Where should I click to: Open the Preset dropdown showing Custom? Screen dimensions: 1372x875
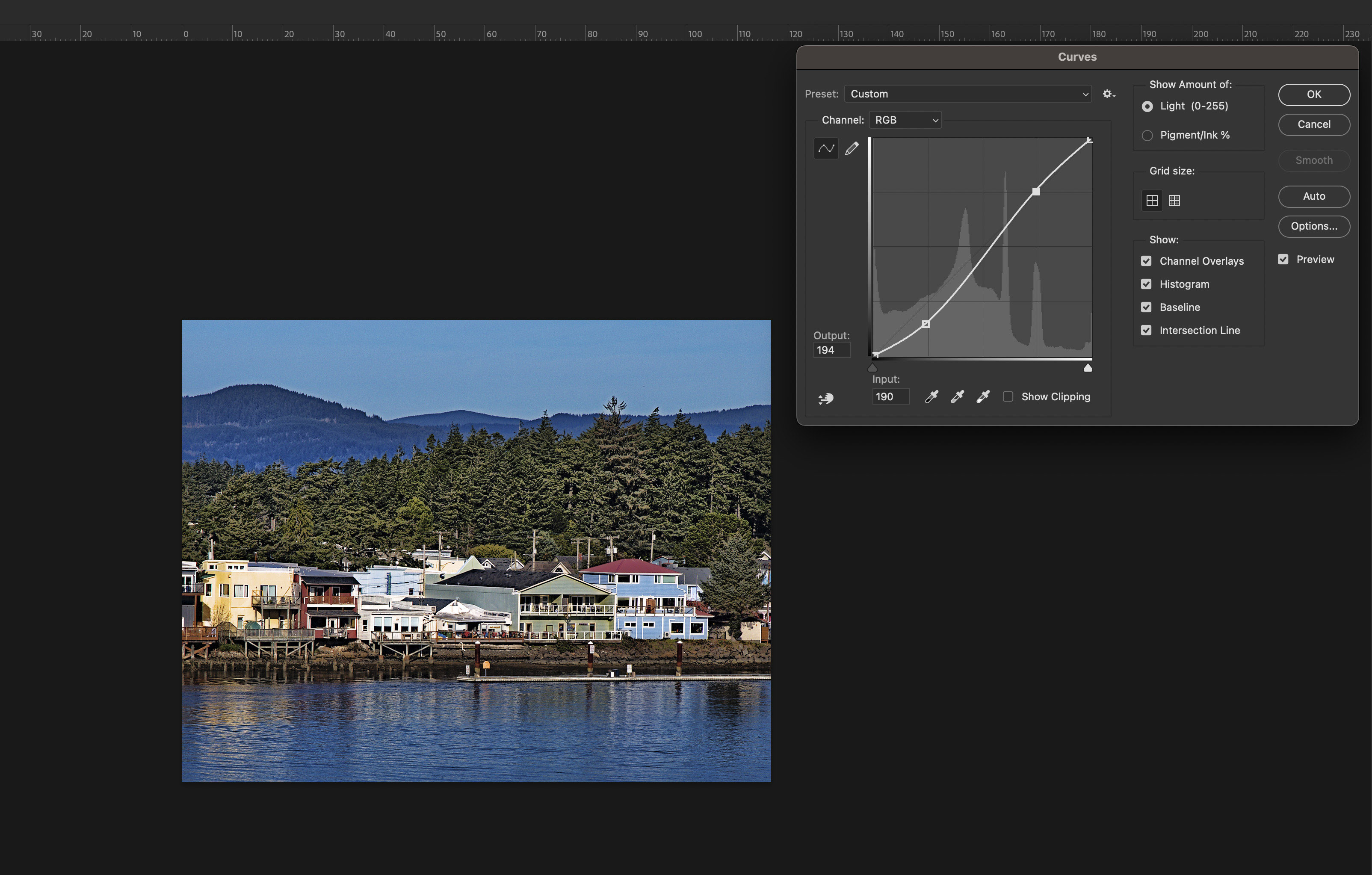coord(967,94)
